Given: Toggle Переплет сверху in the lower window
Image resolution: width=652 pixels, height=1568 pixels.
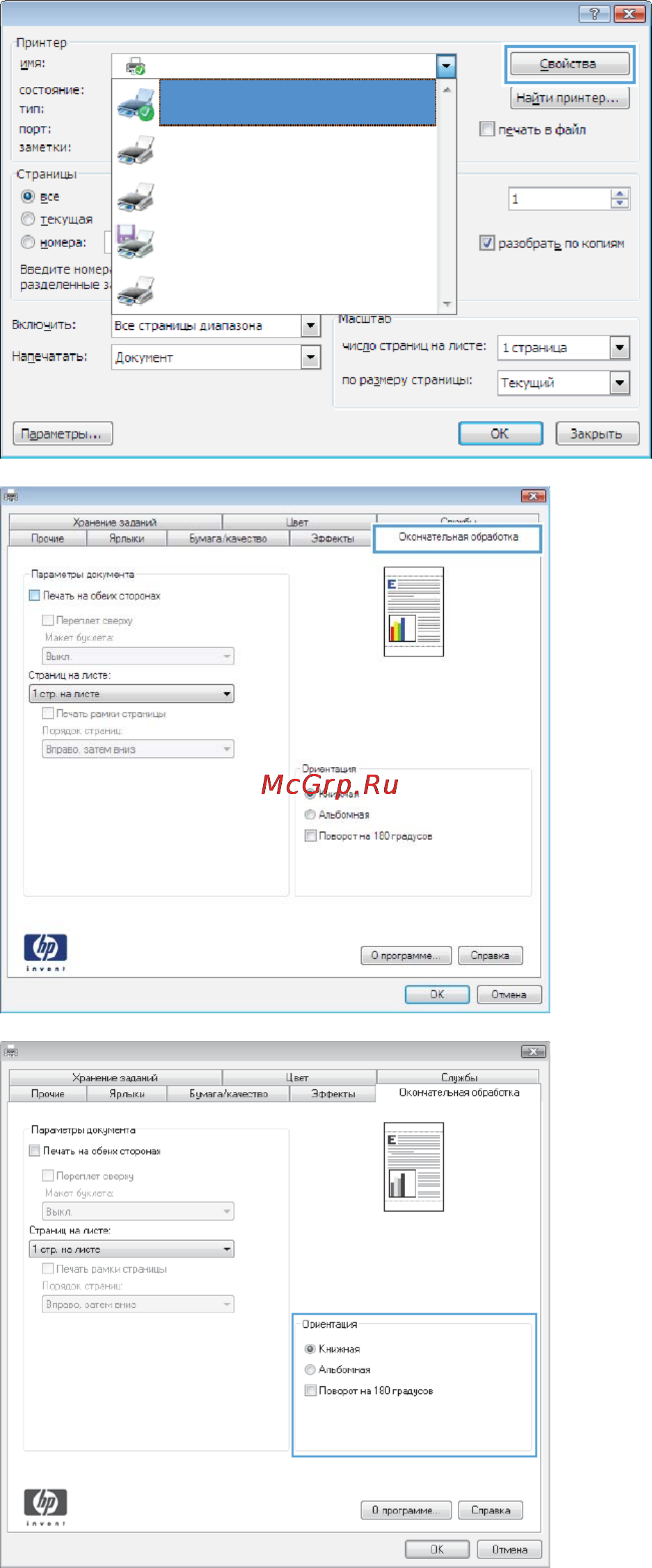Looking at the screenshot, I should (x=48, y=1175).
